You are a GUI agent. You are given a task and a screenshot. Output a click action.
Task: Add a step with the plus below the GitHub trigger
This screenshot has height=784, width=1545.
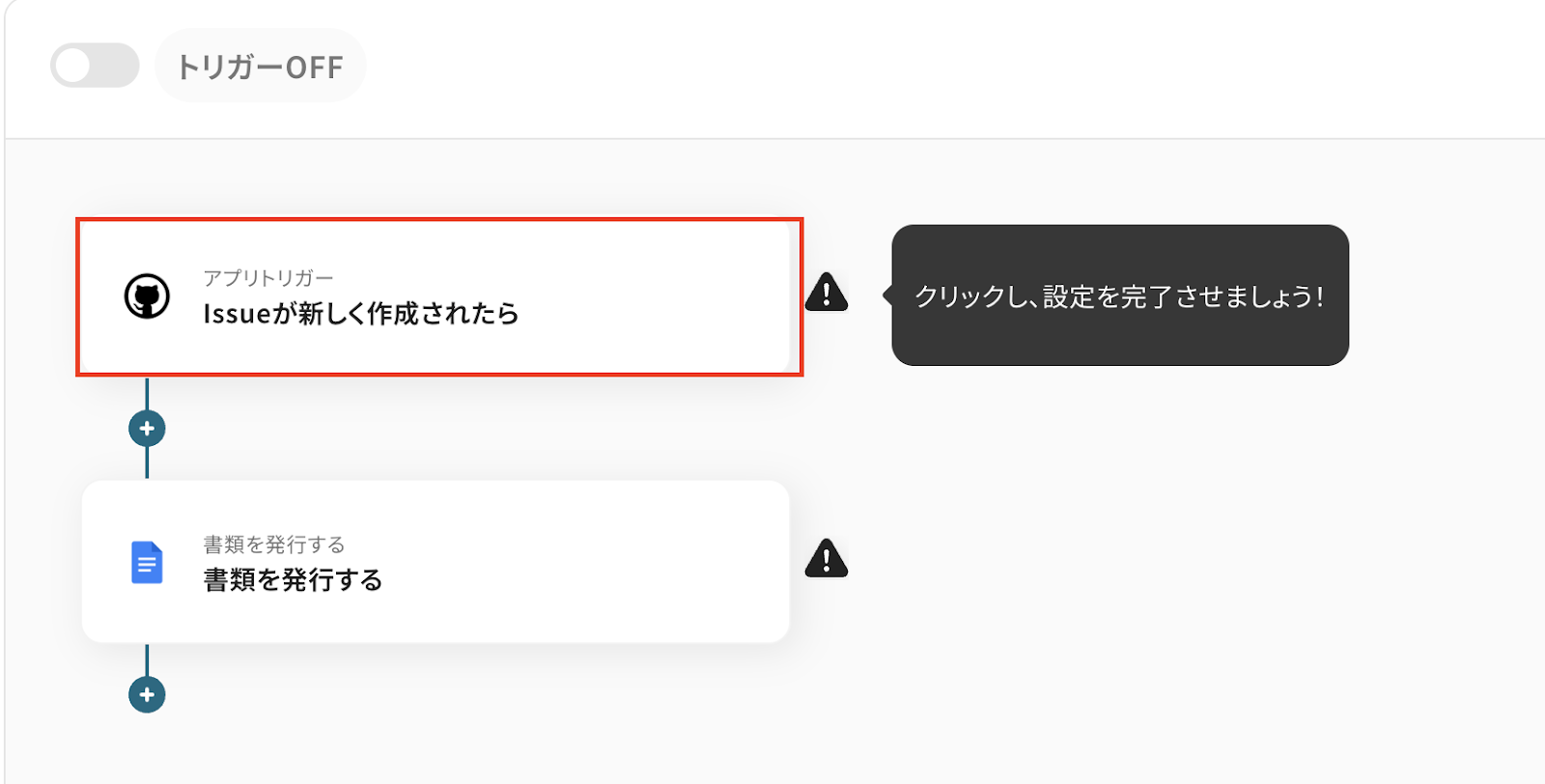pos(147,429)
